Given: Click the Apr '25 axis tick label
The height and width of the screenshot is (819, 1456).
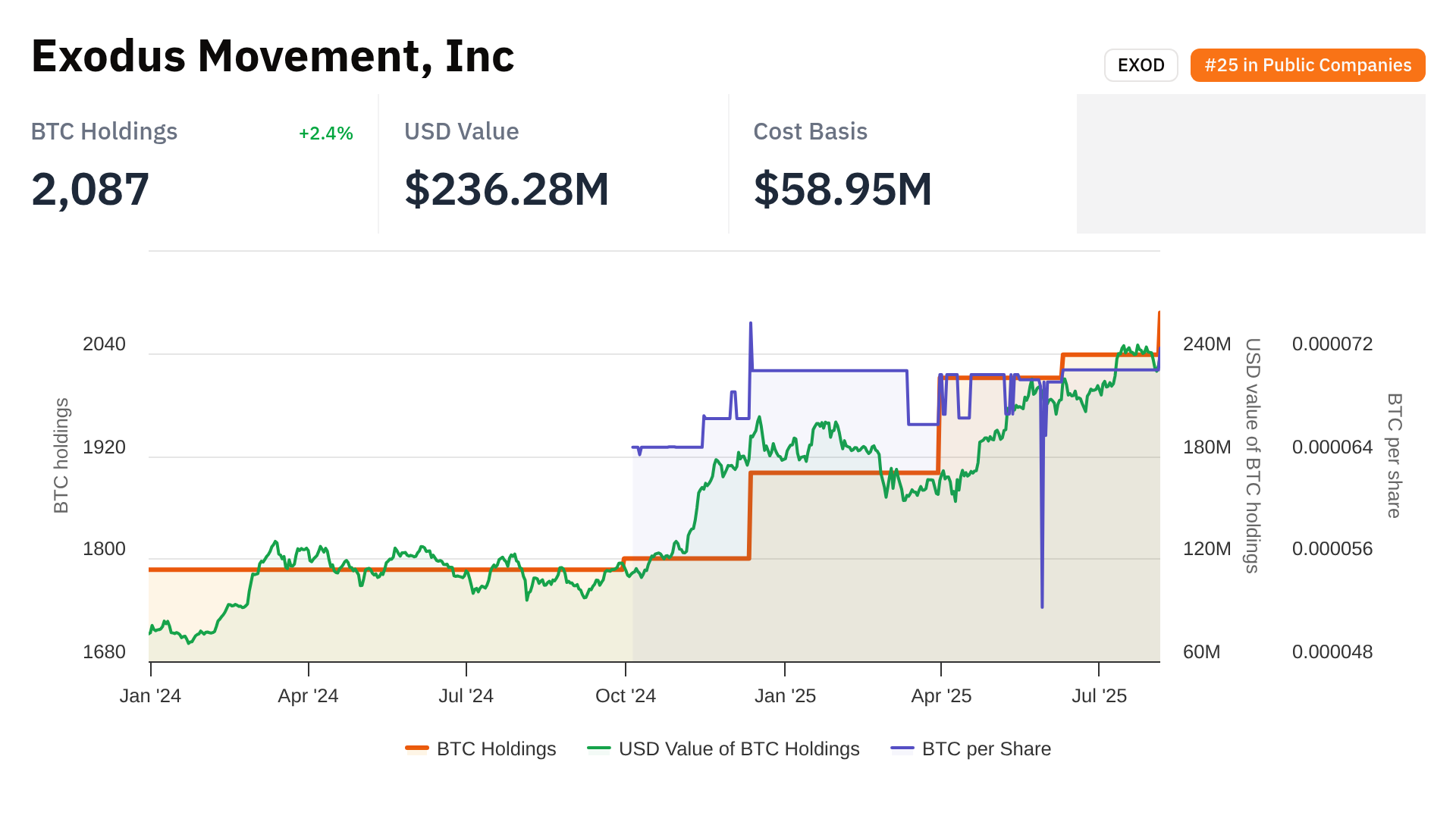Looking at the screenshot, I should [941, 696].
